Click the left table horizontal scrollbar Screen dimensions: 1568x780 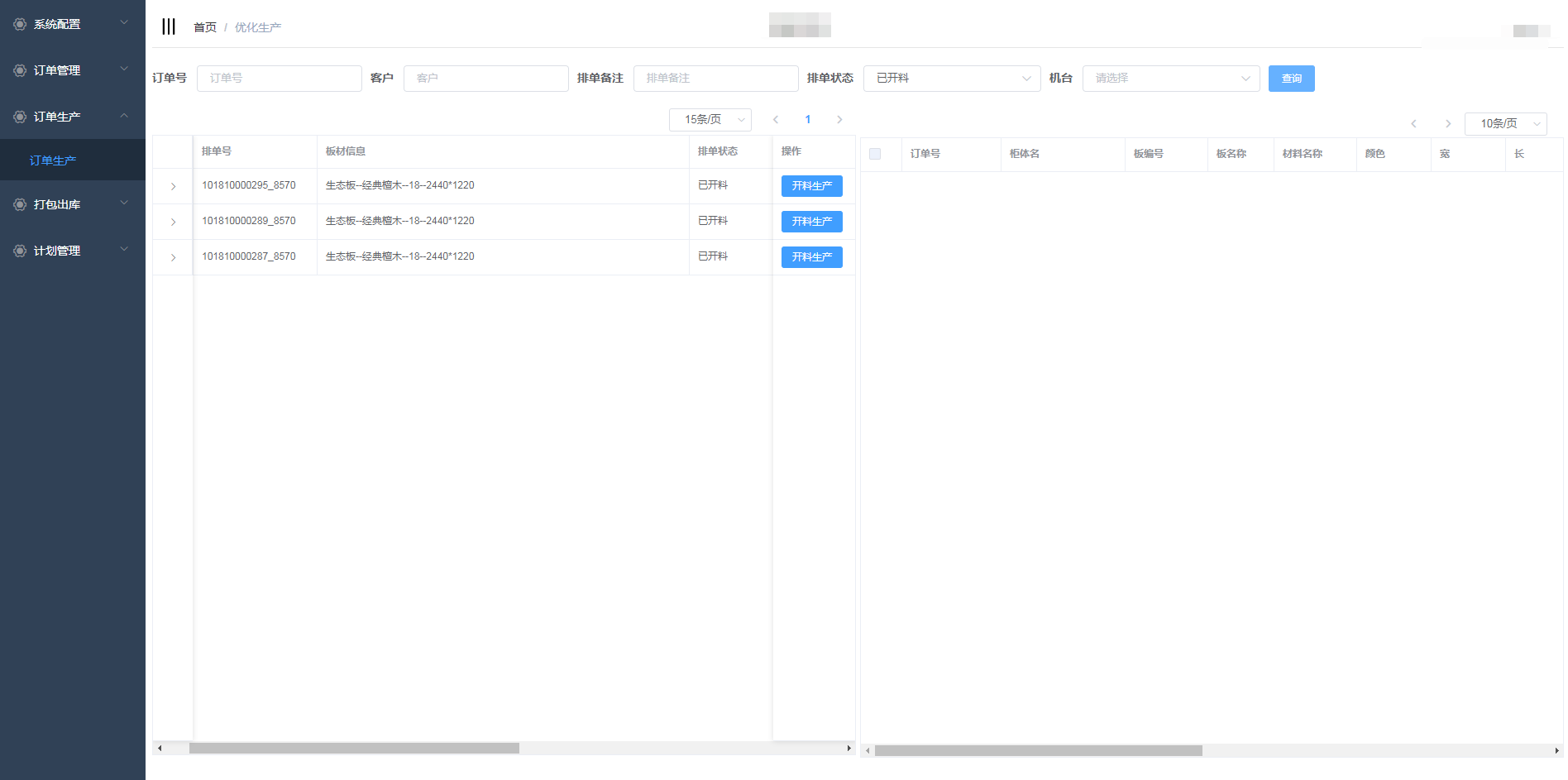pyautogui.click(x=354, y=749)
